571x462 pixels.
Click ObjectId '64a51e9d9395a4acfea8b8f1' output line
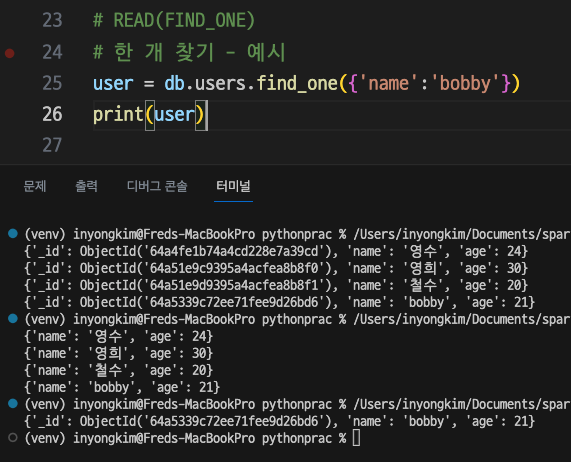point(276,285)
